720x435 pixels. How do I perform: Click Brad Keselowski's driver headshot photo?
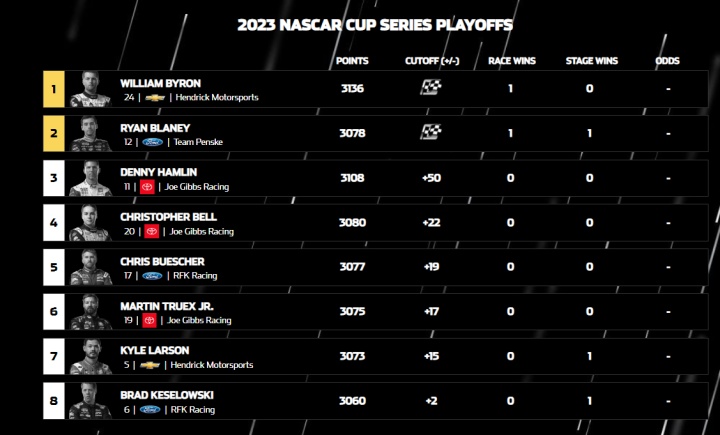(91, 401)
